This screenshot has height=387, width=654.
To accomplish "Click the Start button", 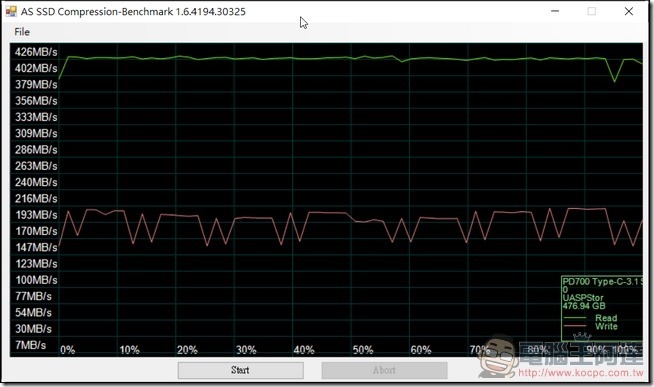I will pyautogui.click(x=240, y=370).
